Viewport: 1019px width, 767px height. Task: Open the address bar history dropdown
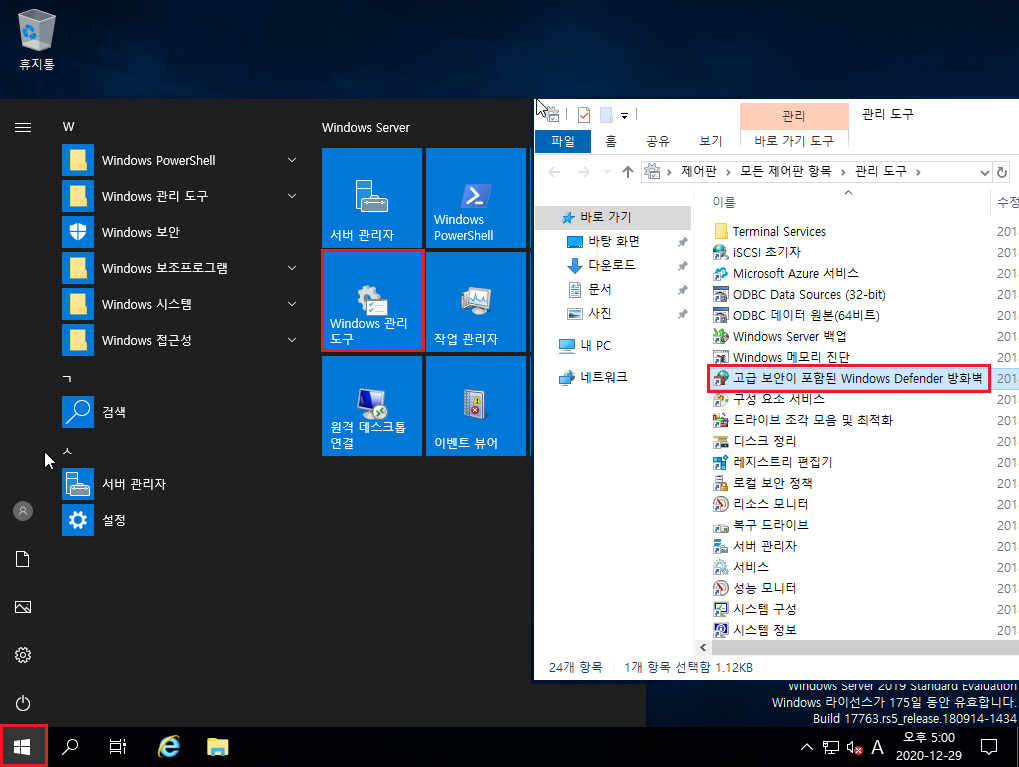tap(985, 172)
